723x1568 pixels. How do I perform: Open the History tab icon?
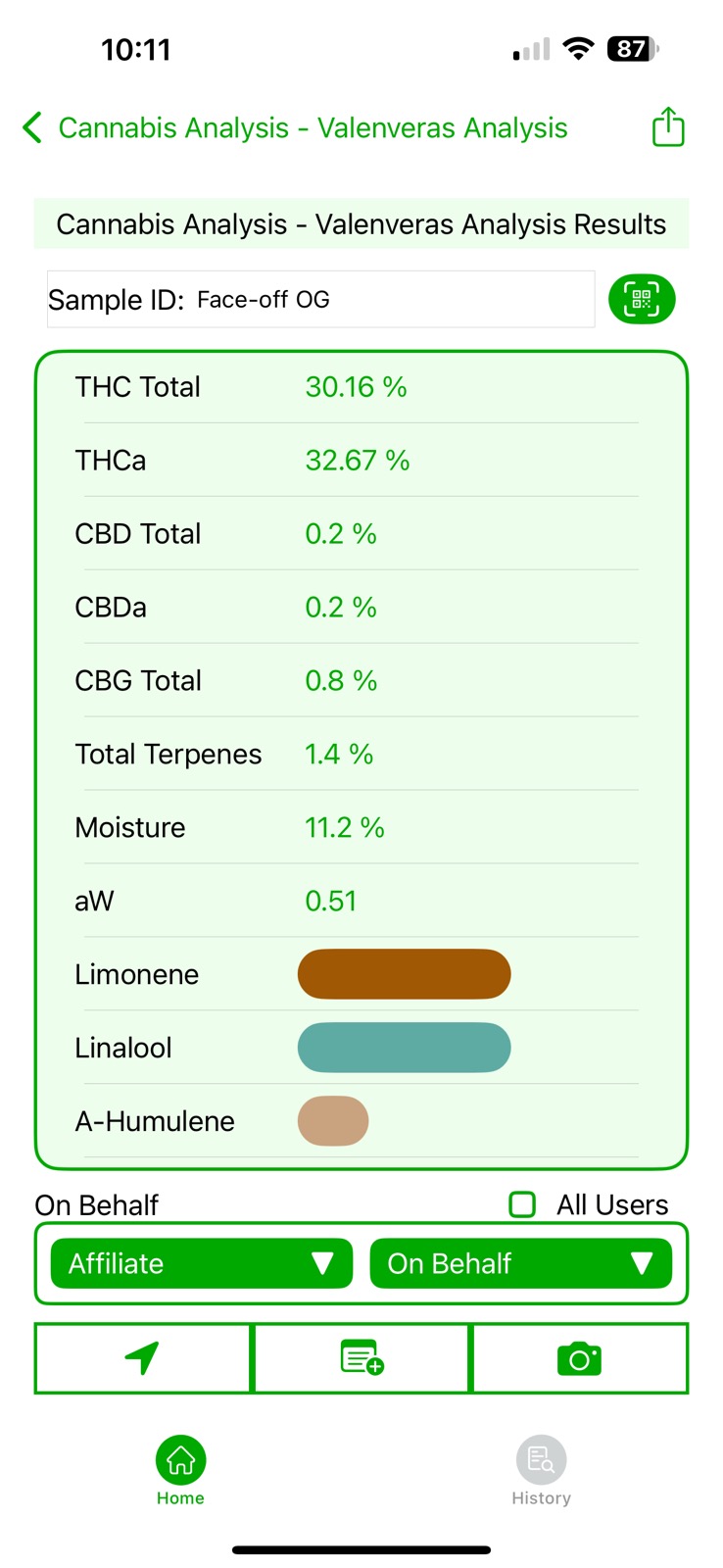point(541,1460)
